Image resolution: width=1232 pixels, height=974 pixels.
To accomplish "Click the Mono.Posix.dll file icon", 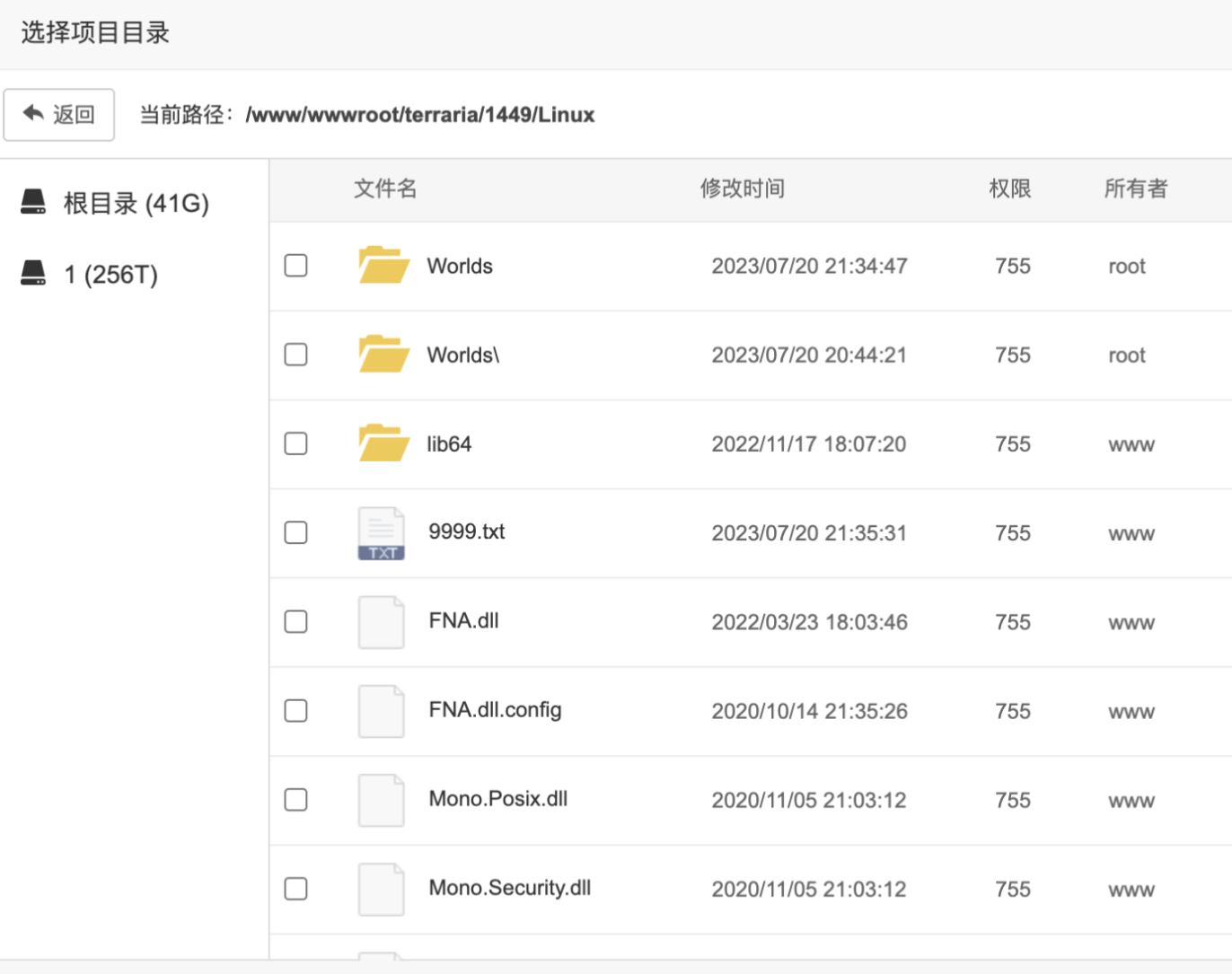I will point(382,800).
